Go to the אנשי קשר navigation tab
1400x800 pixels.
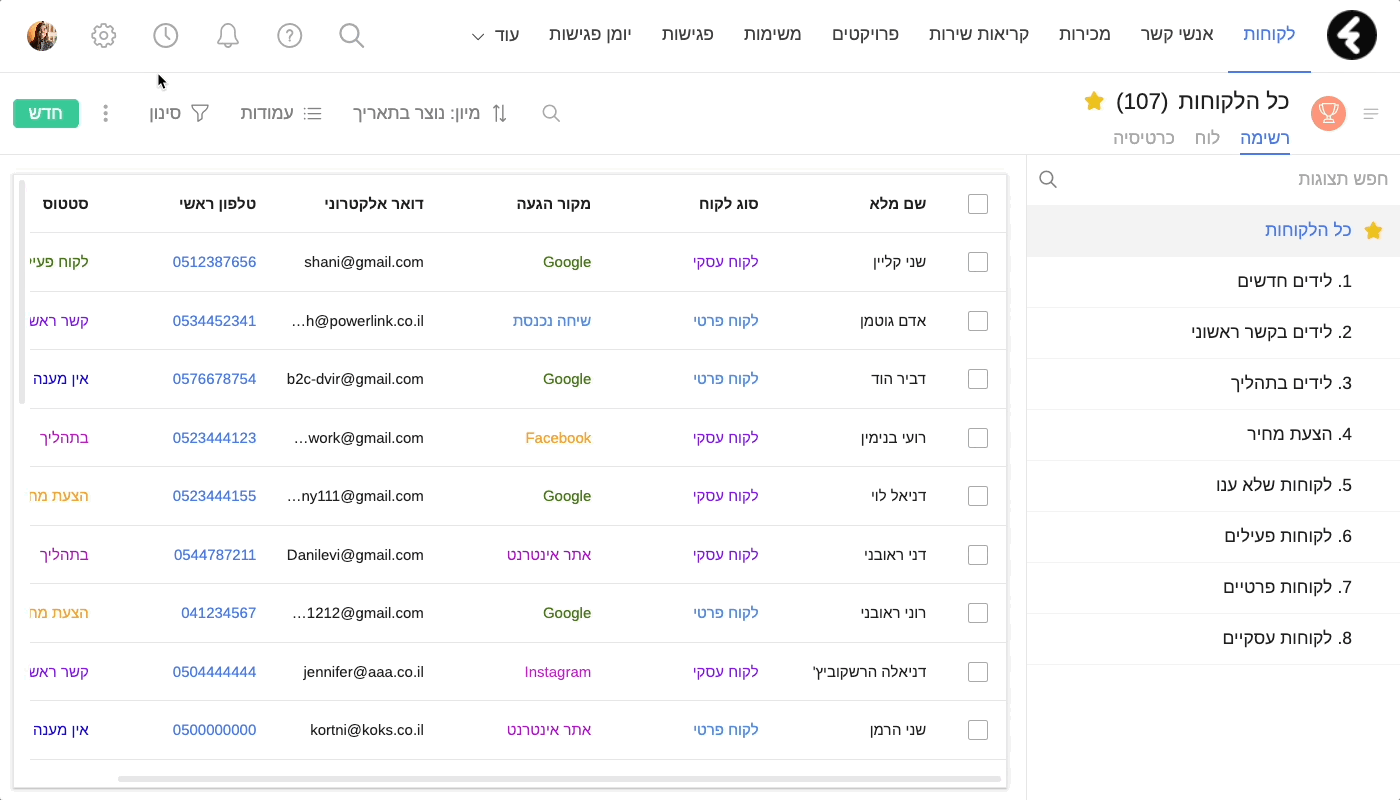click(1177, 34)
